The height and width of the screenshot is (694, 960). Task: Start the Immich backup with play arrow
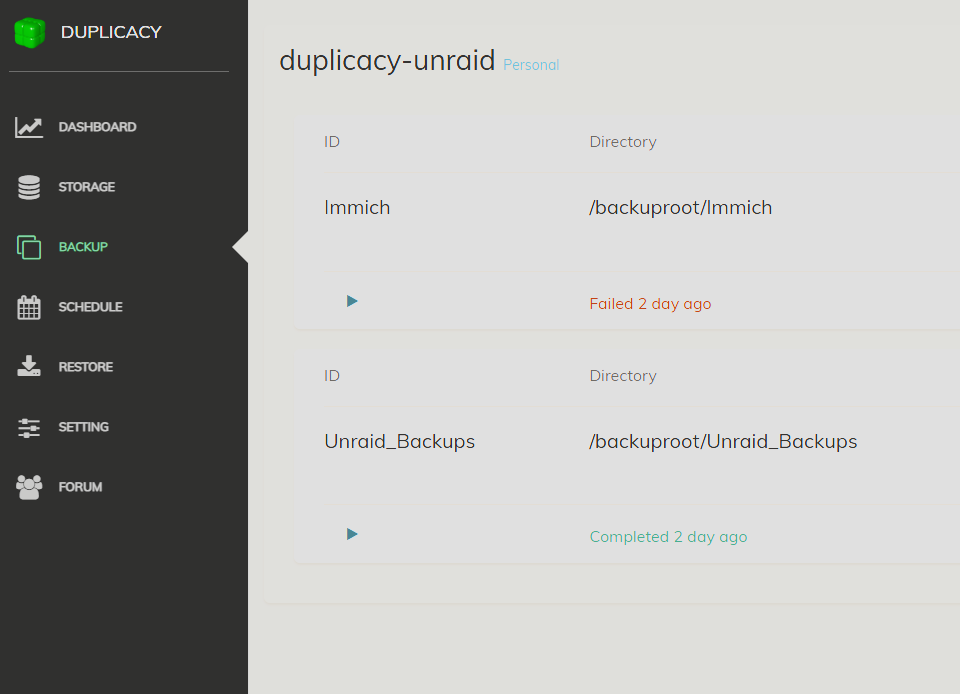pos(352,301)
